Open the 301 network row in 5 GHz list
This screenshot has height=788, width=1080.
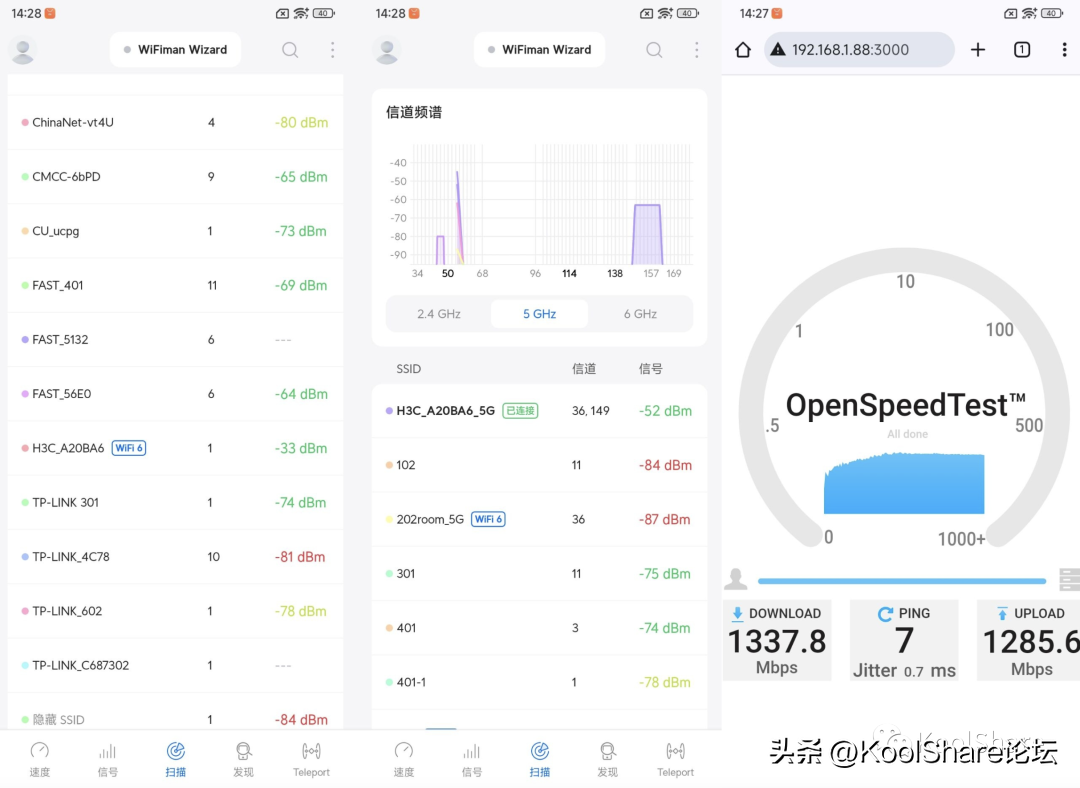tap(539, 574)
